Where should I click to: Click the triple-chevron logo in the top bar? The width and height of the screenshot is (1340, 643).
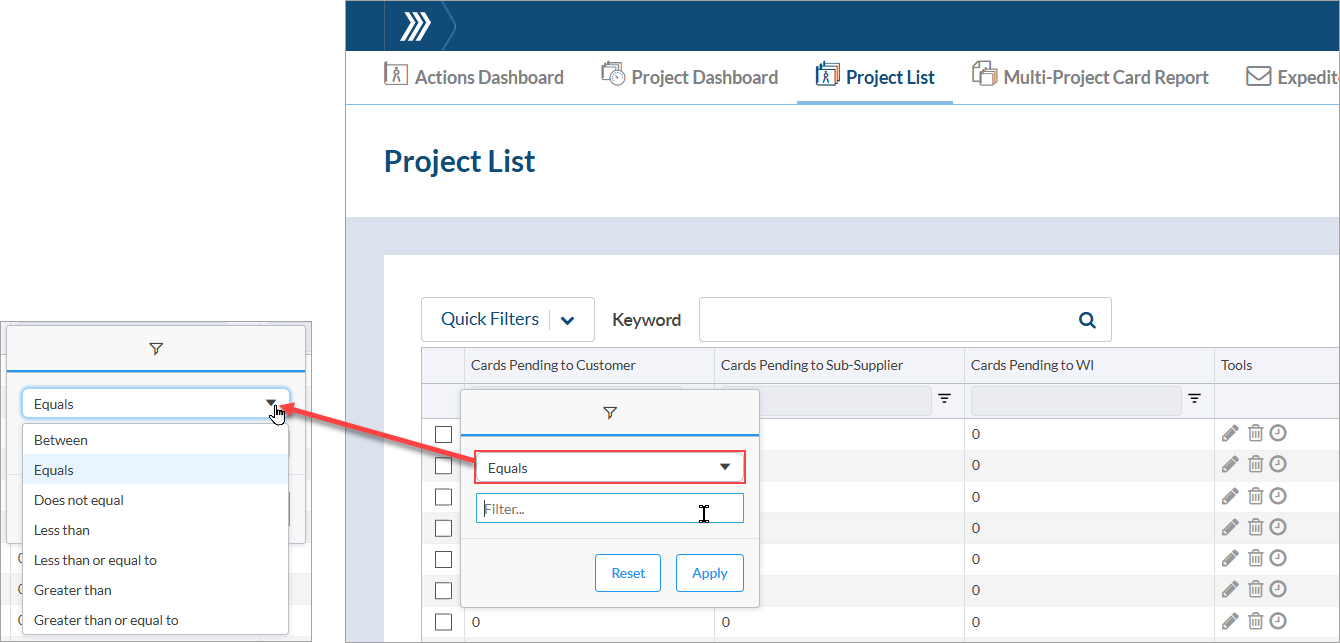pos(415,27)
